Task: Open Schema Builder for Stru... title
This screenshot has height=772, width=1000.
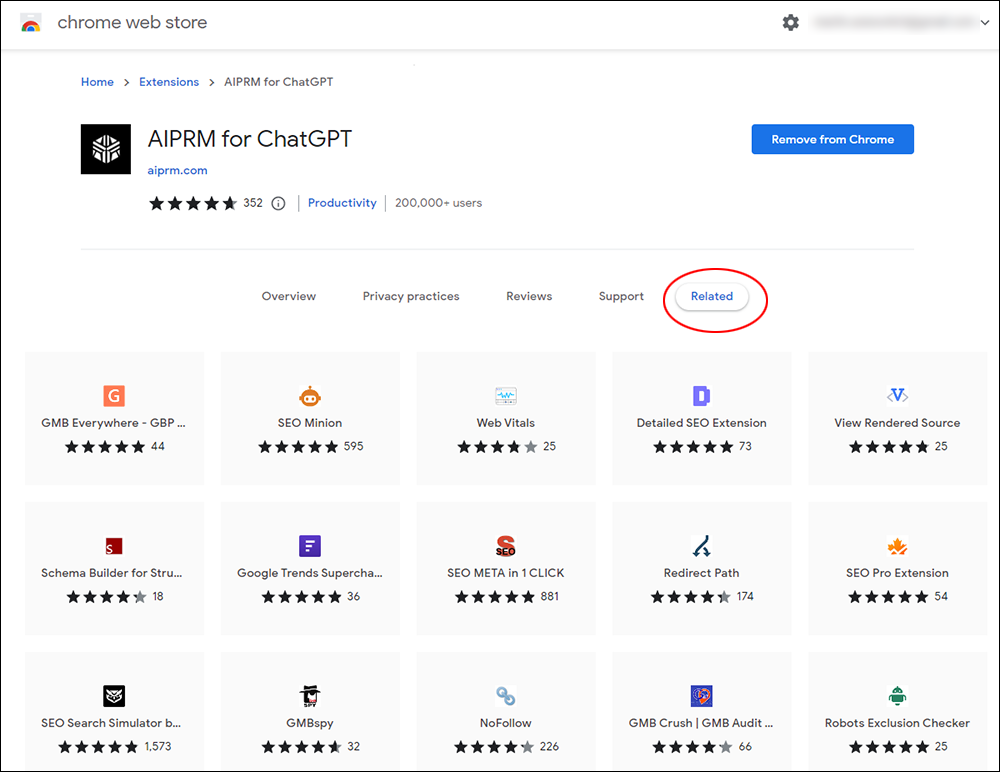Action: (112, 573)
